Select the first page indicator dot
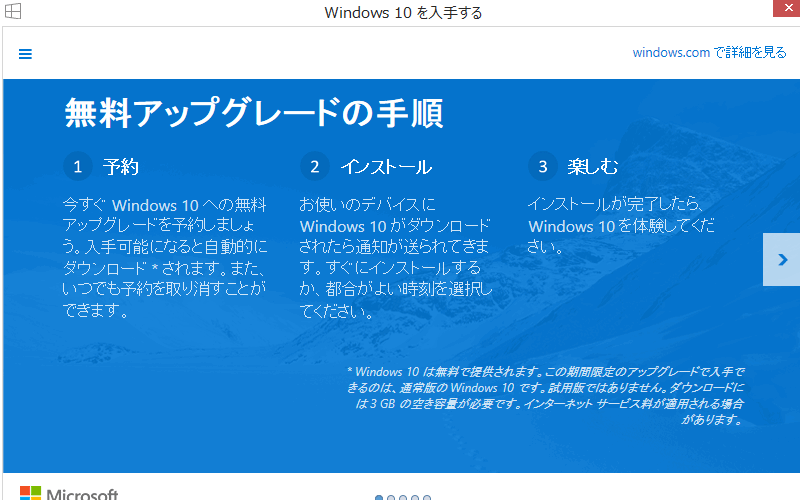The image size is (800, 500). tap(379, 497)
